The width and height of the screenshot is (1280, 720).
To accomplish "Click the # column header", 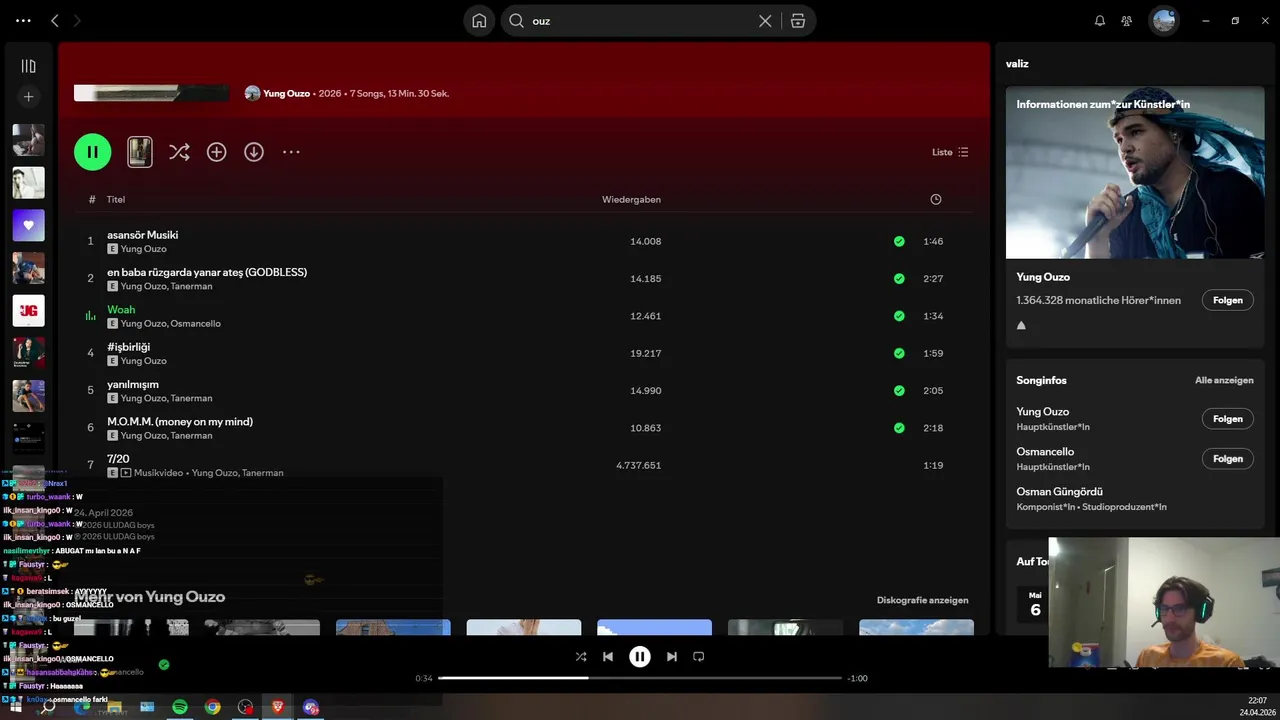I will coord(91,199).
